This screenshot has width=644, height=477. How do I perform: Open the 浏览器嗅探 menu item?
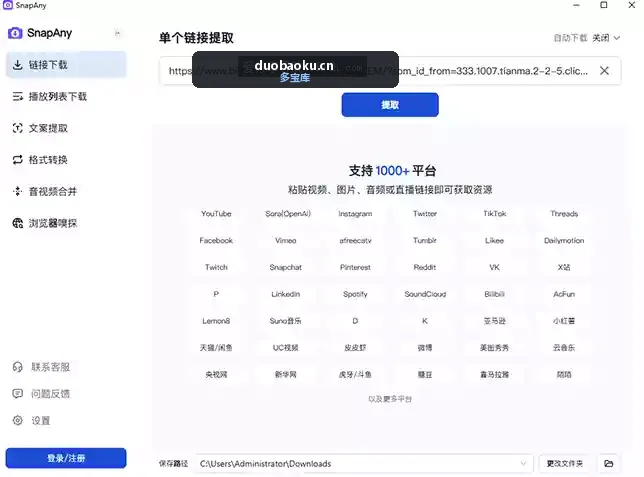click(66, 223)
